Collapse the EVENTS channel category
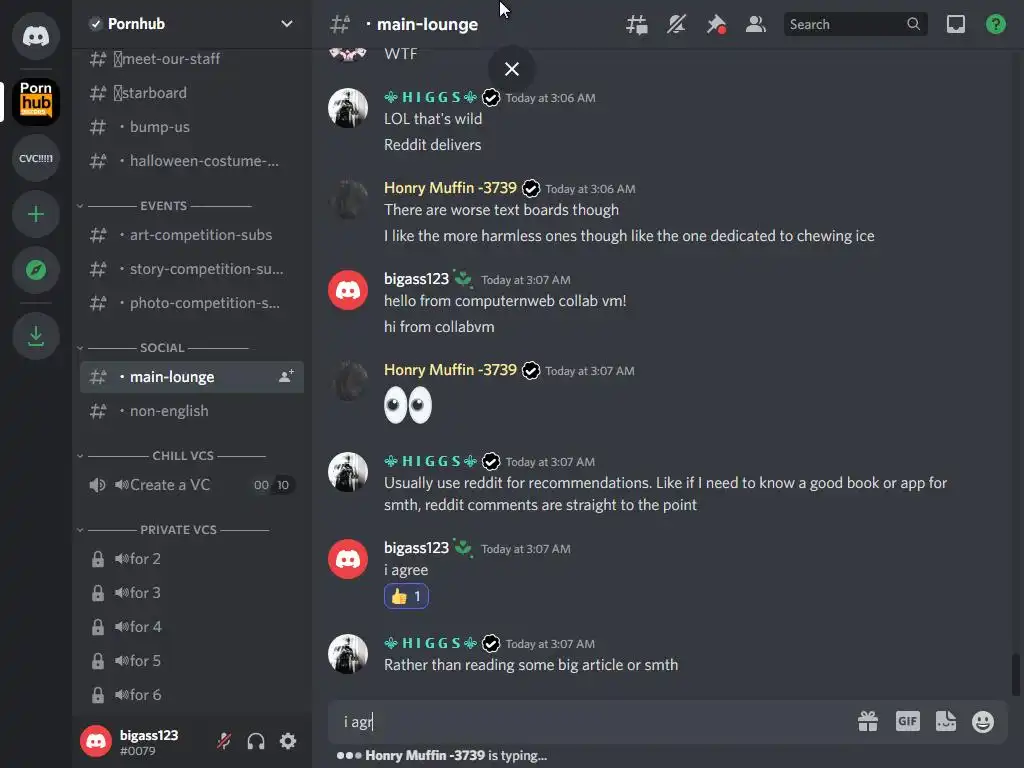Screen dimensions: 1024x768 tap(163, 206)
